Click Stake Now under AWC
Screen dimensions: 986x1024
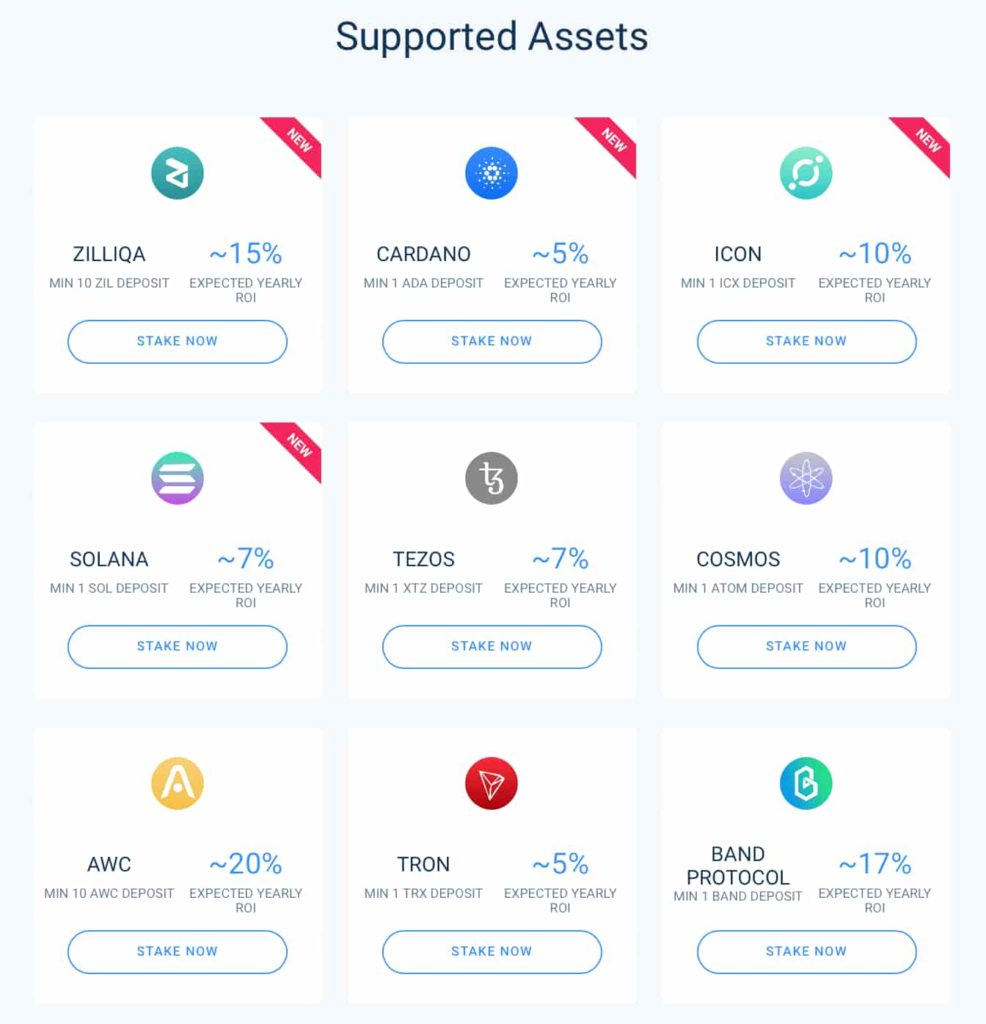click(x=177, y=951)
